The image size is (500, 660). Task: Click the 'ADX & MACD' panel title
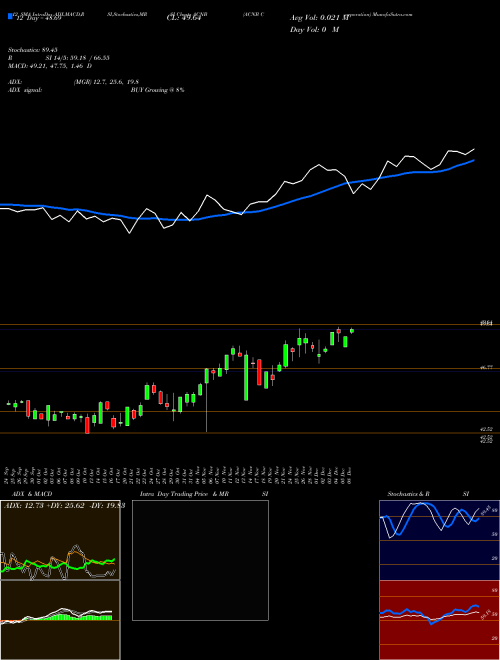[32, 494]
